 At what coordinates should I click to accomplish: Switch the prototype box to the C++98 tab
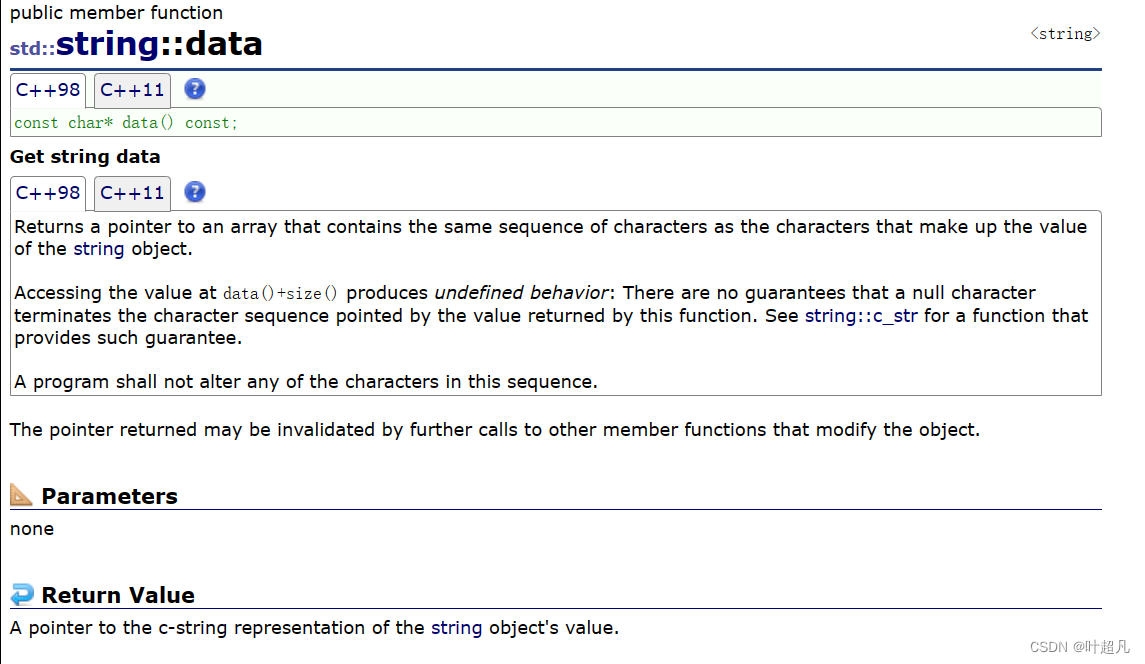point(48,90)
